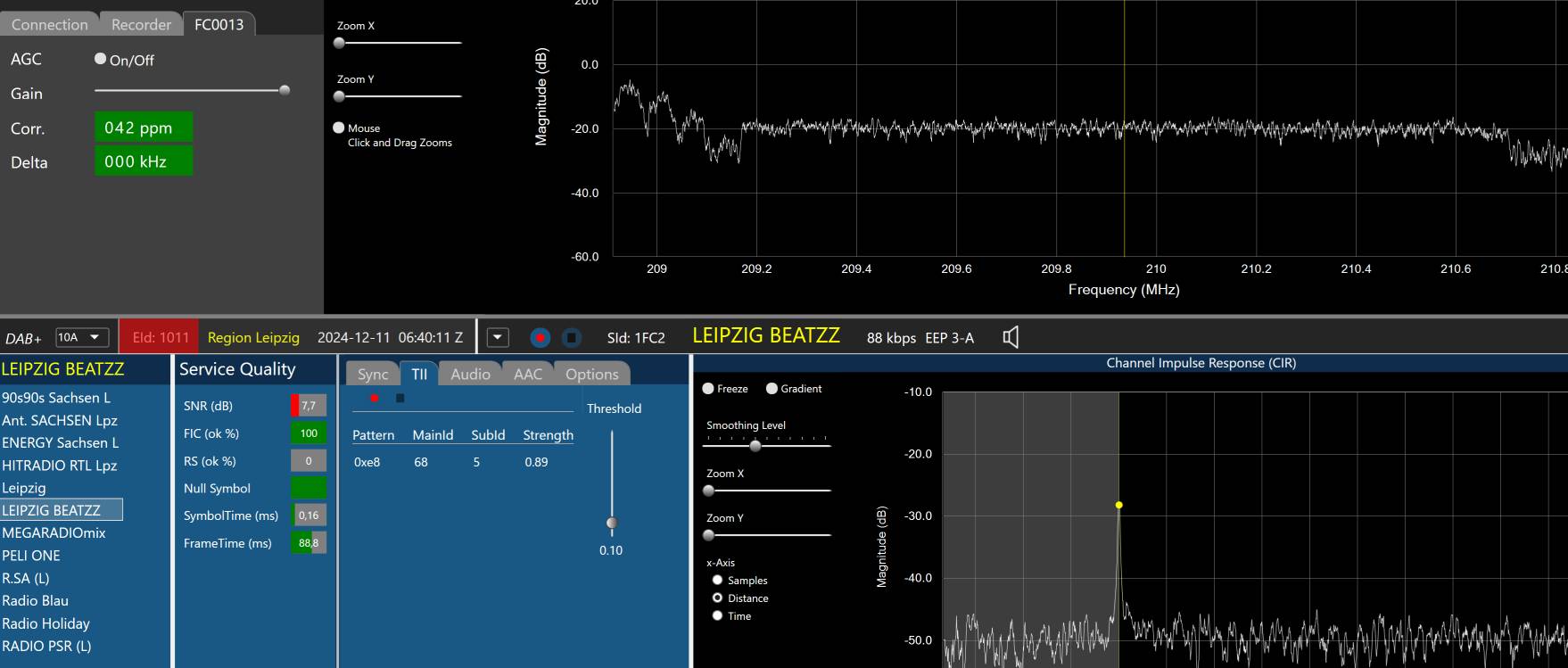This screenshot has height=668, width=1568.
Task: Click the small red record dot in TII tab
Action: point(375,398)
